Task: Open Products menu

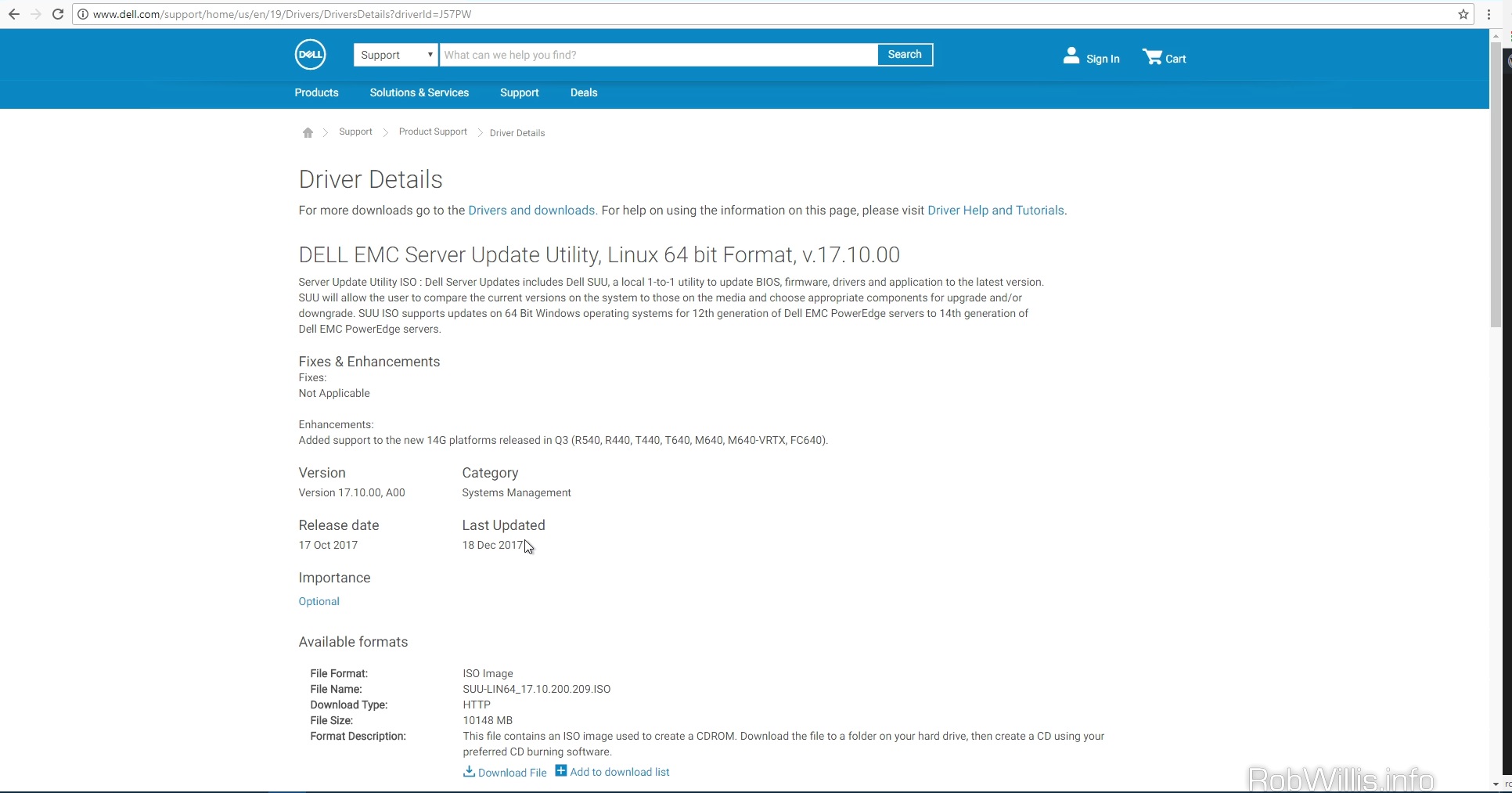Action: pyautogui.click(x=316, y=92)
